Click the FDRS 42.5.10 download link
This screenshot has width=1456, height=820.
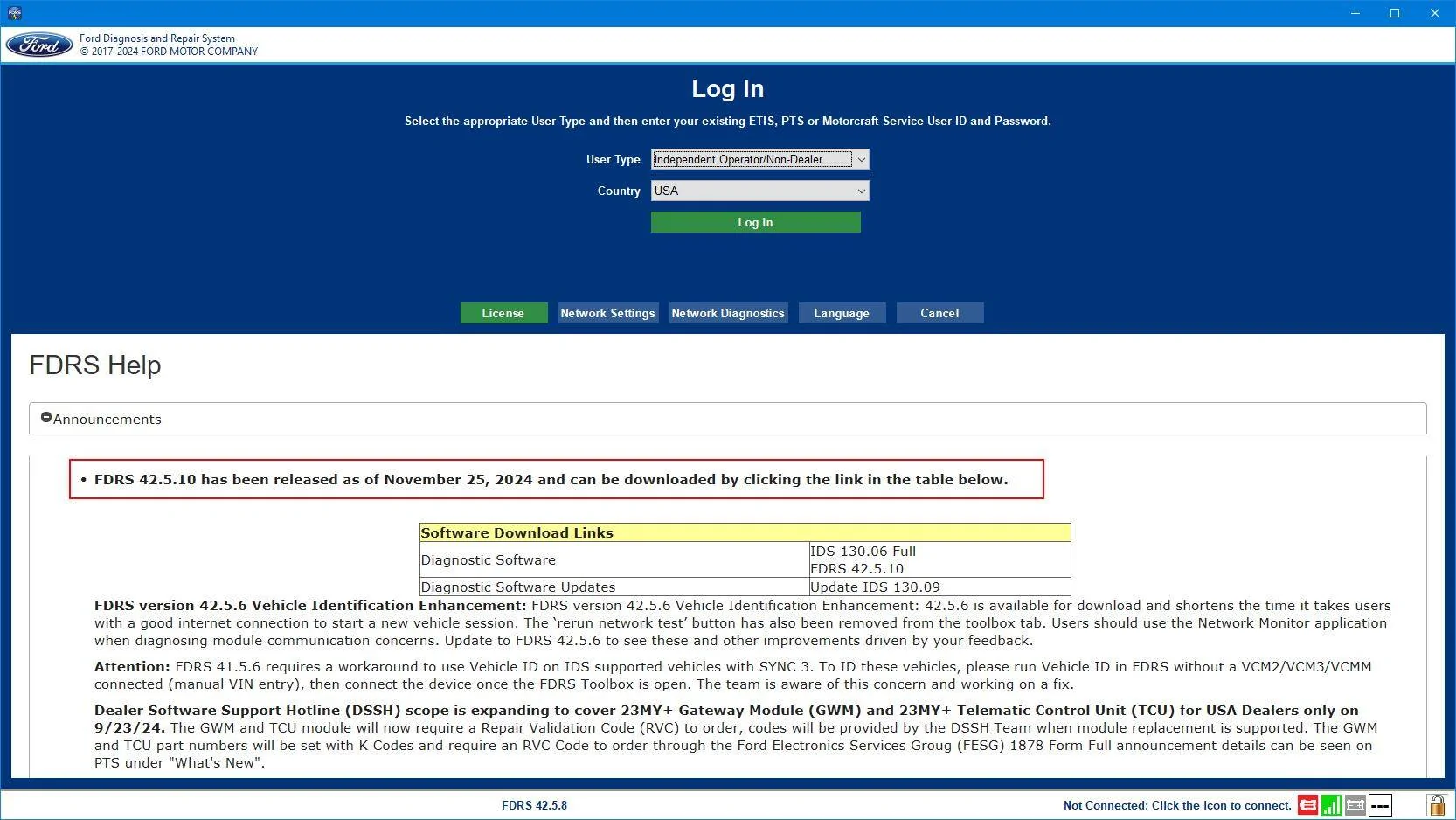pos(856,568)
